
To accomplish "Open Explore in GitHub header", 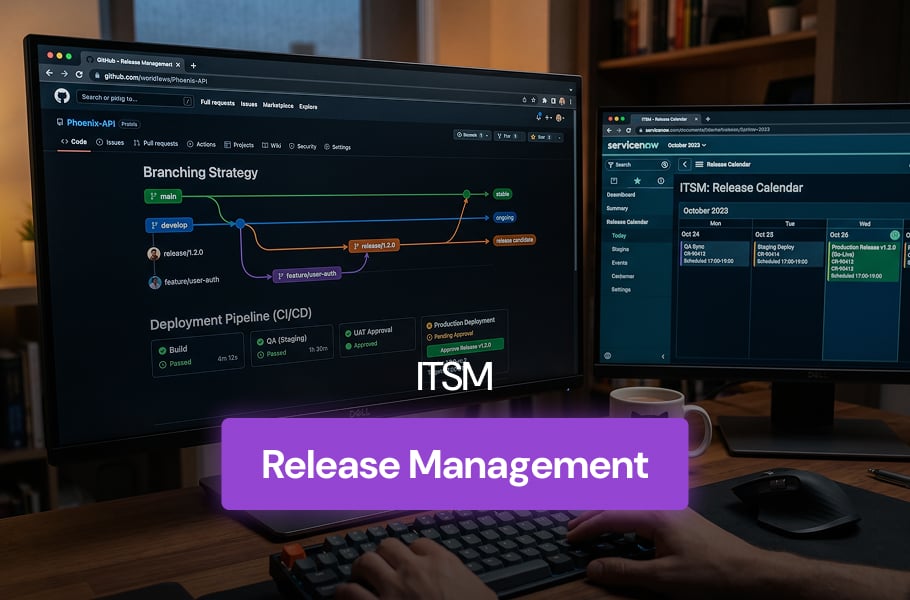I will coord(308,107).
